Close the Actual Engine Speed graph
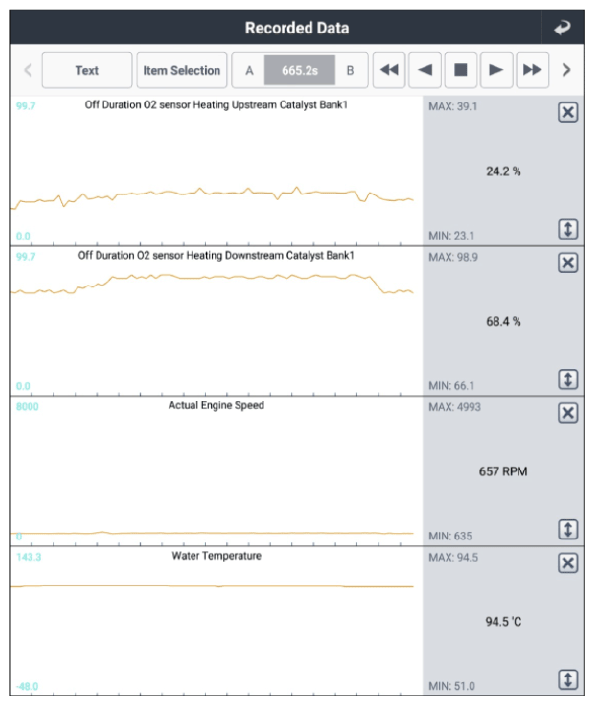 coord(568,413)
